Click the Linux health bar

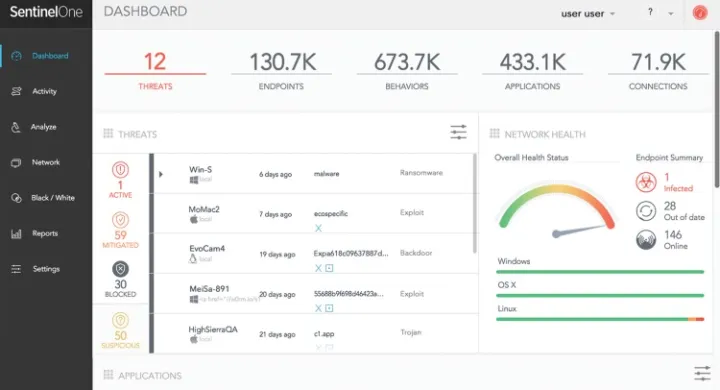click(600, 319)
